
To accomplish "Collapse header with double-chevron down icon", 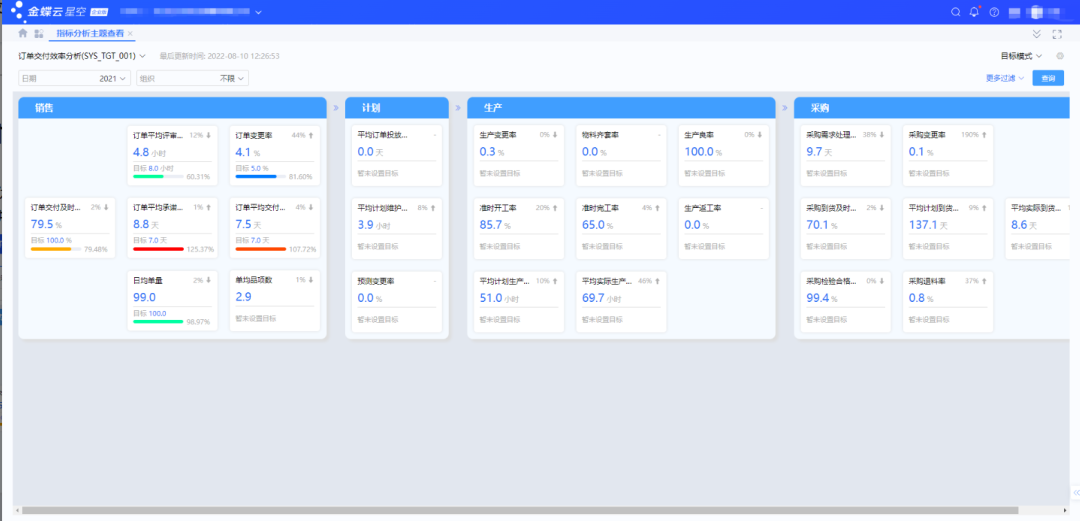I will coord(1037,34).
